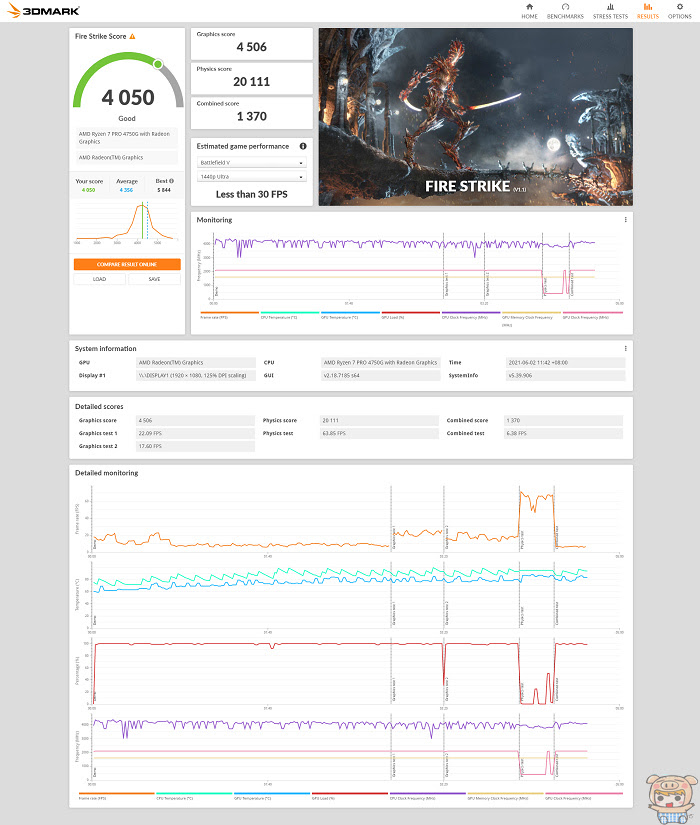Click the GUI version v2.18.7185 field
The image size is (700, 825).
[381, 376]
